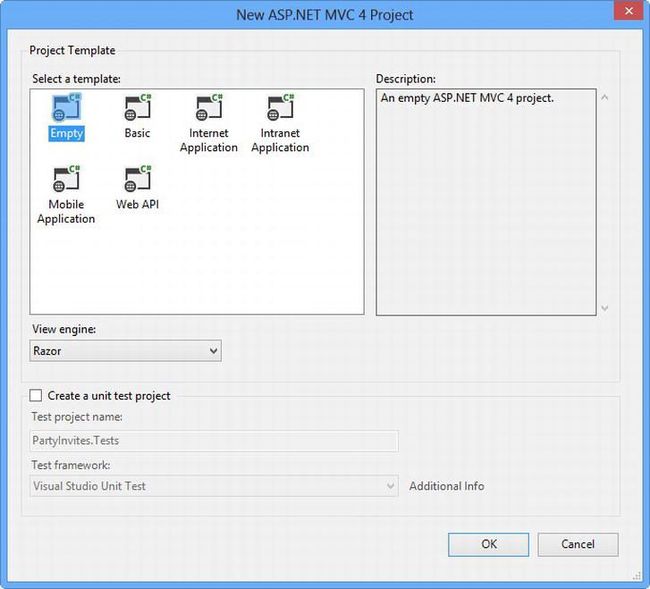Screen dimensions: 650x589
Task: Choose the Basic template icon
Action: (138, 107)
